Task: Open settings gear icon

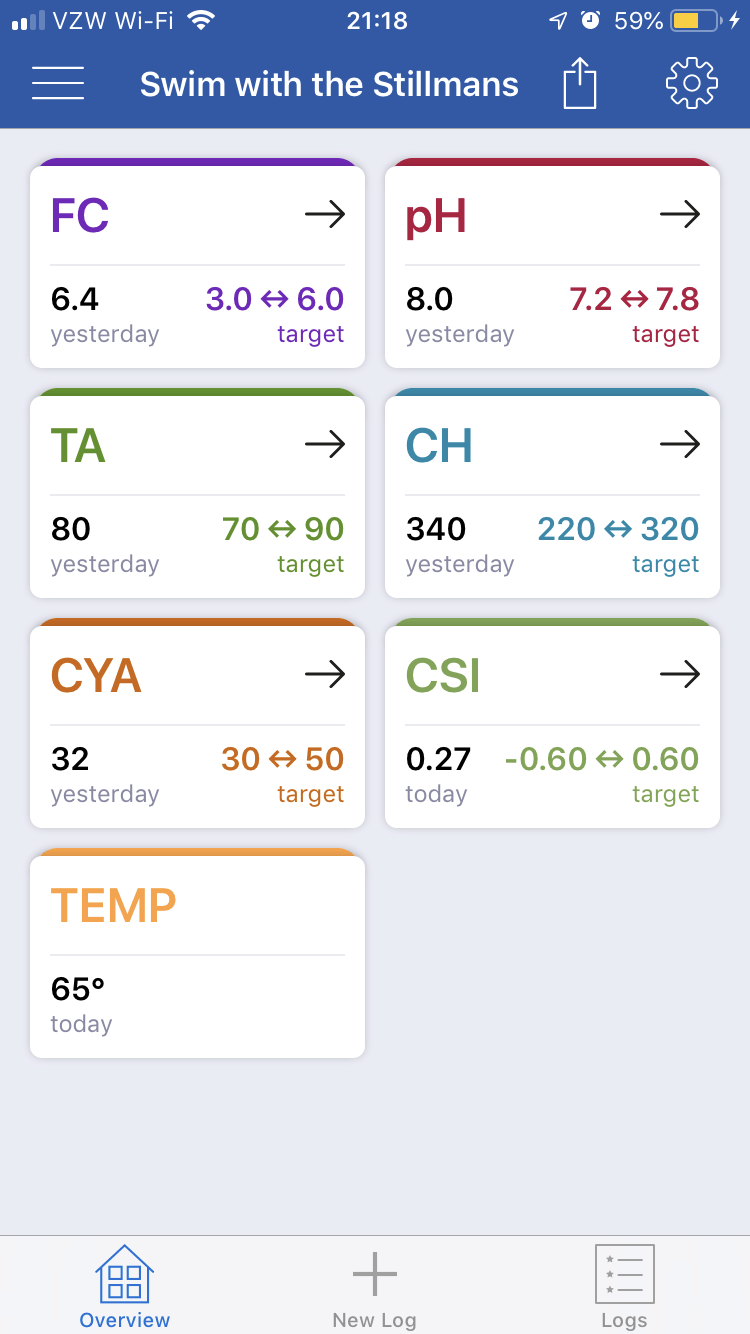Action: pyautogui.click(x=692, y=83)
